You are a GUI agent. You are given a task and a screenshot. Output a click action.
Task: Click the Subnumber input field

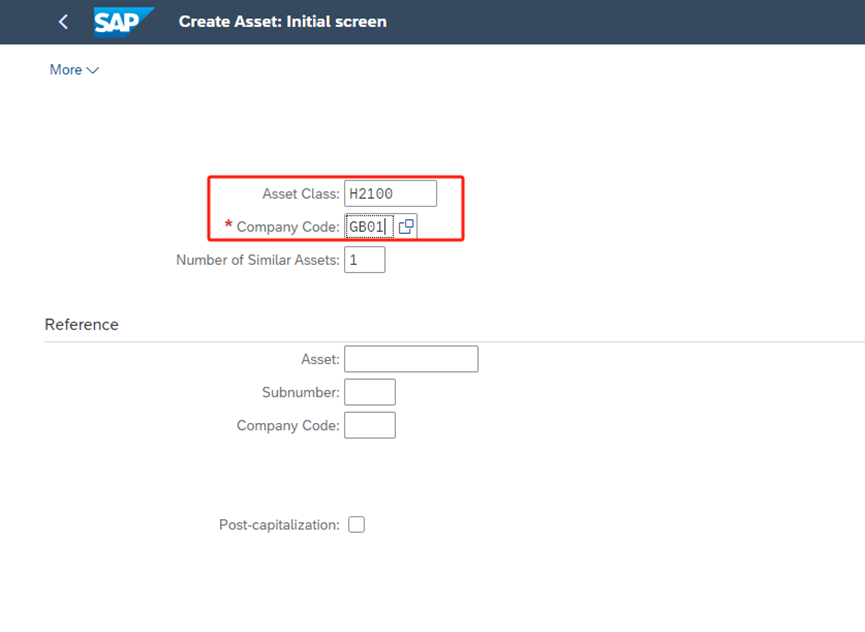[x=369, y=392]
